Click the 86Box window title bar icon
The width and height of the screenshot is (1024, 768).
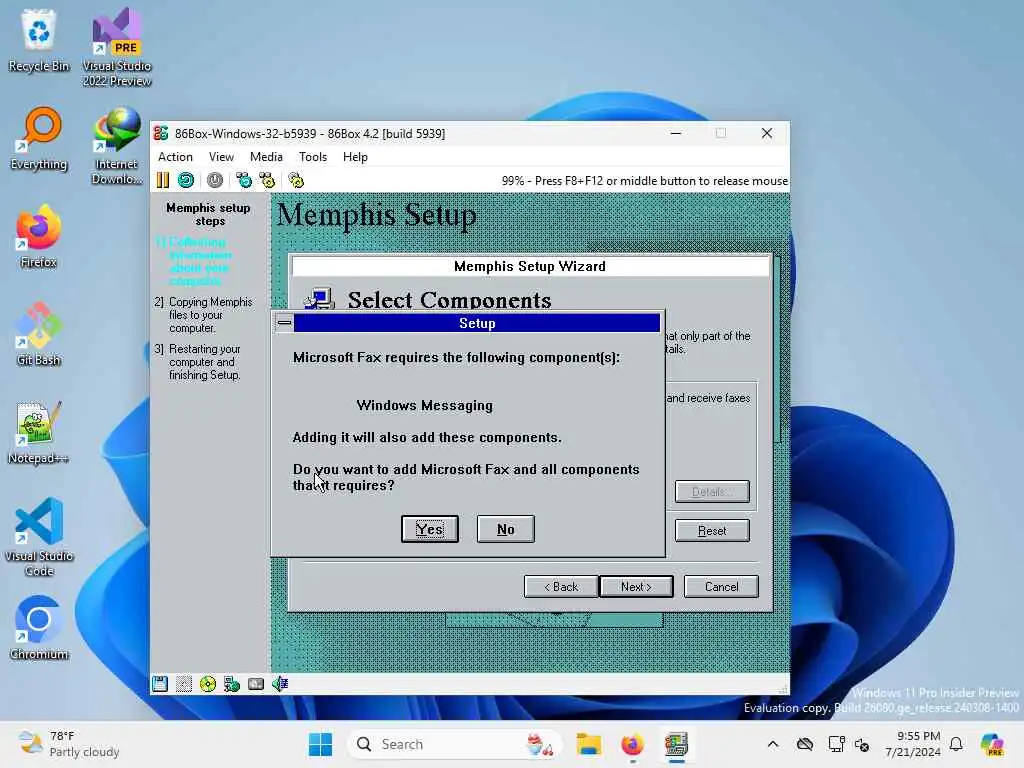tap(161, 133)
